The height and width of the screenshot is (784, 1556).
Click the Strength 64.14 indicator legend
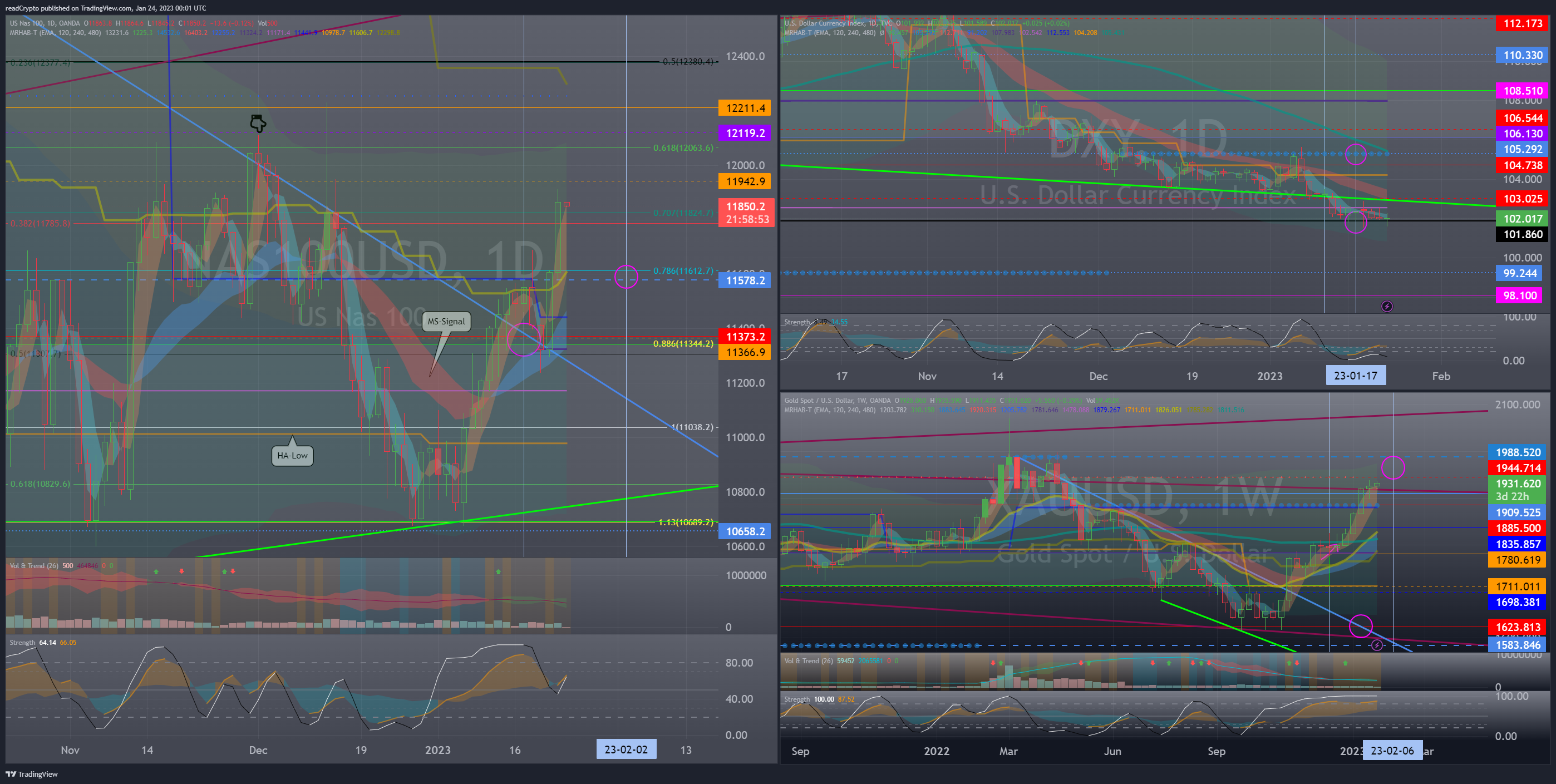(33, 642)
